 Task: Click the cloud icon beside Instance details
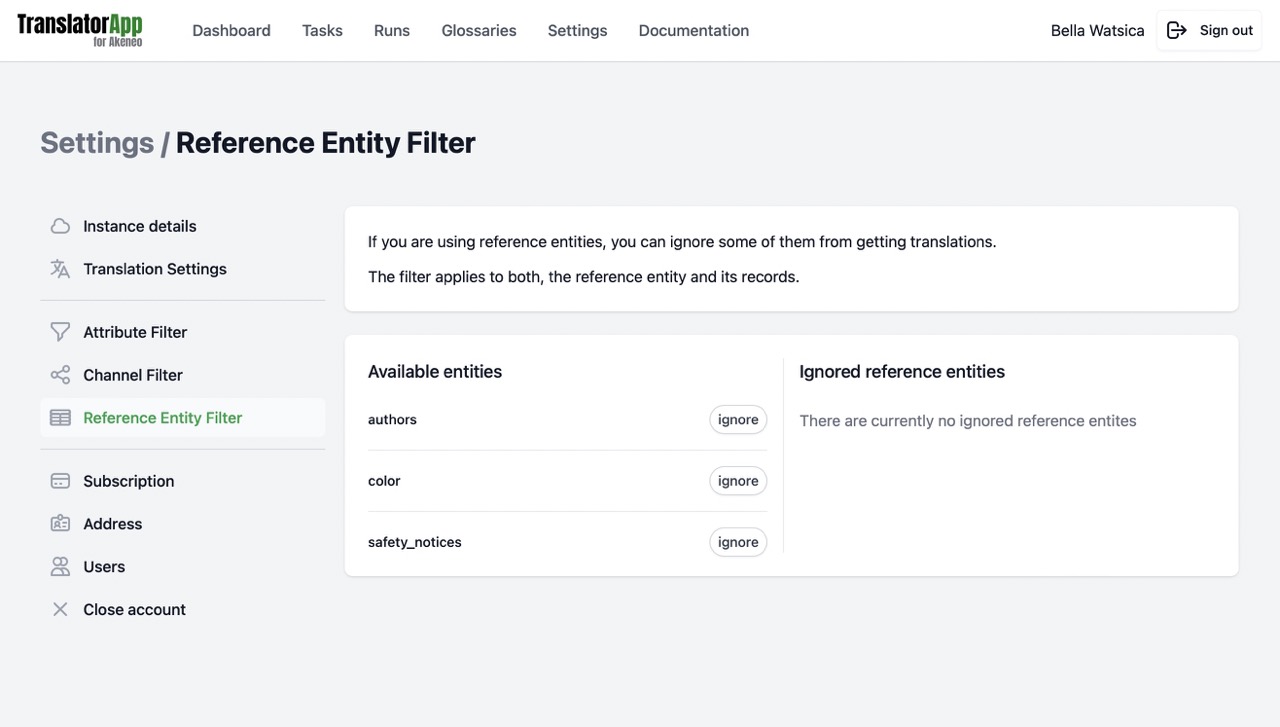click(x=60, y=226)
